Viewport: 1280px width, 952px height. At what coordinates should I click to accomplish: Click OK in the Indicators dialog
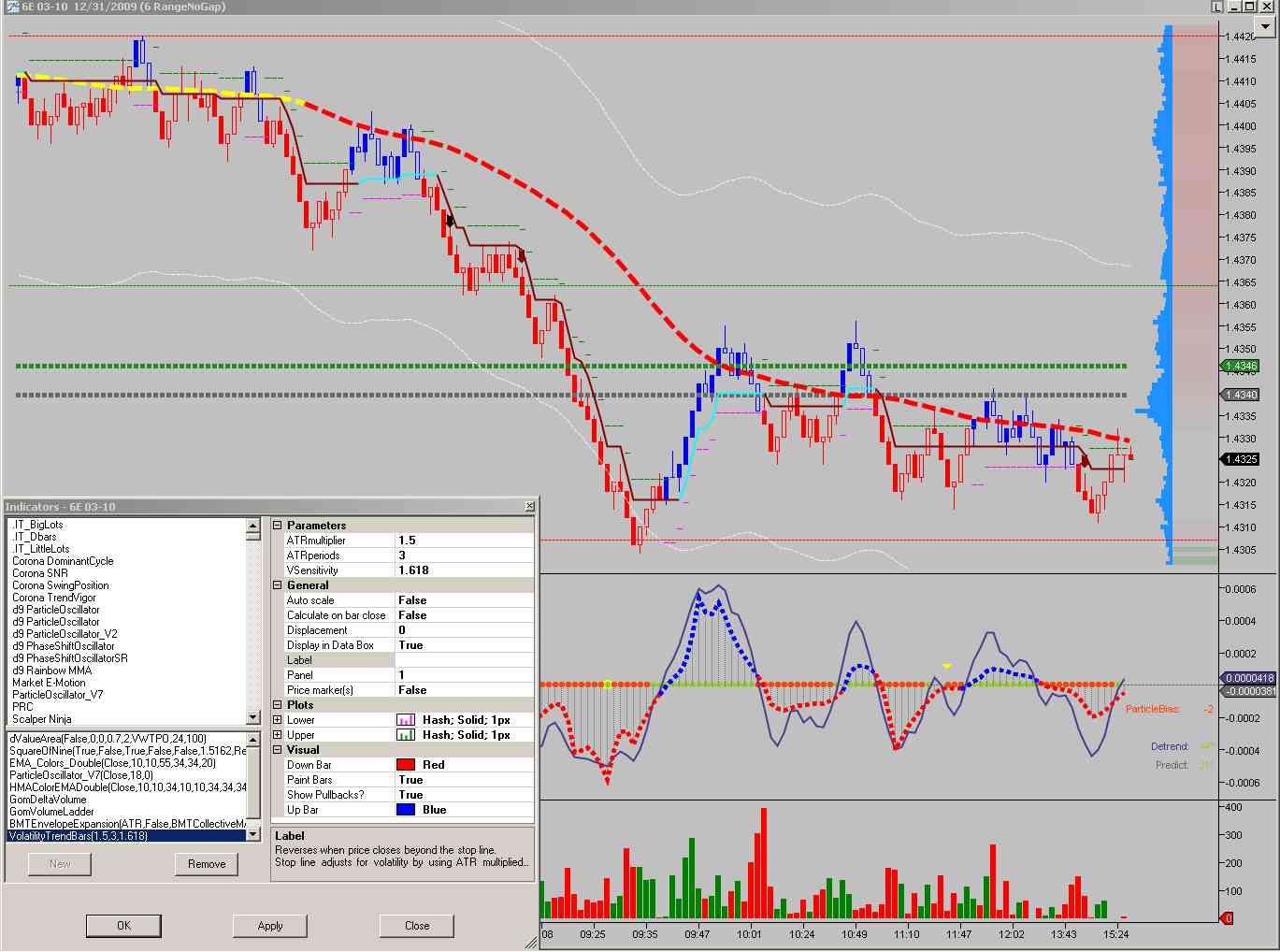[x=123, y=926]
